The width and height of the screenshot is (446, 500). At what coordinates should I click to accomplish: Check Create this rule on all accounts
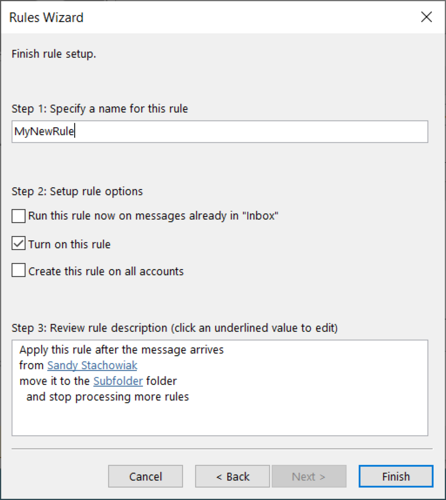tap(18, 270)
